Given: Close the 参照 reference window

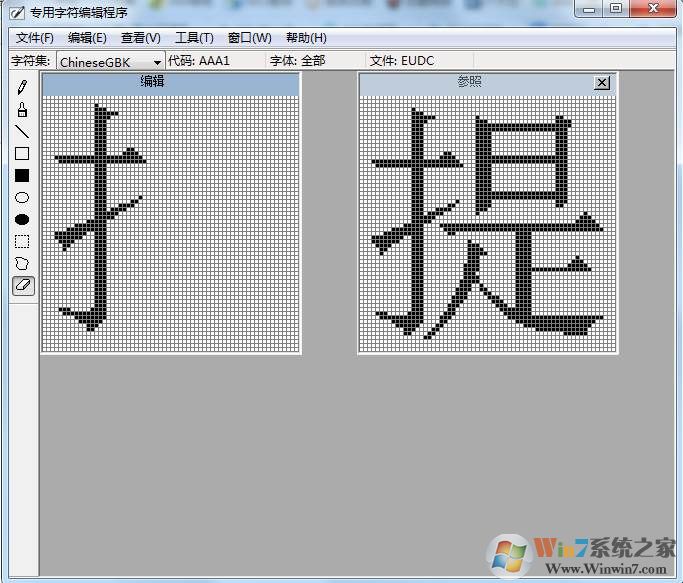Looking at the screenshot, I should [601, 83].
